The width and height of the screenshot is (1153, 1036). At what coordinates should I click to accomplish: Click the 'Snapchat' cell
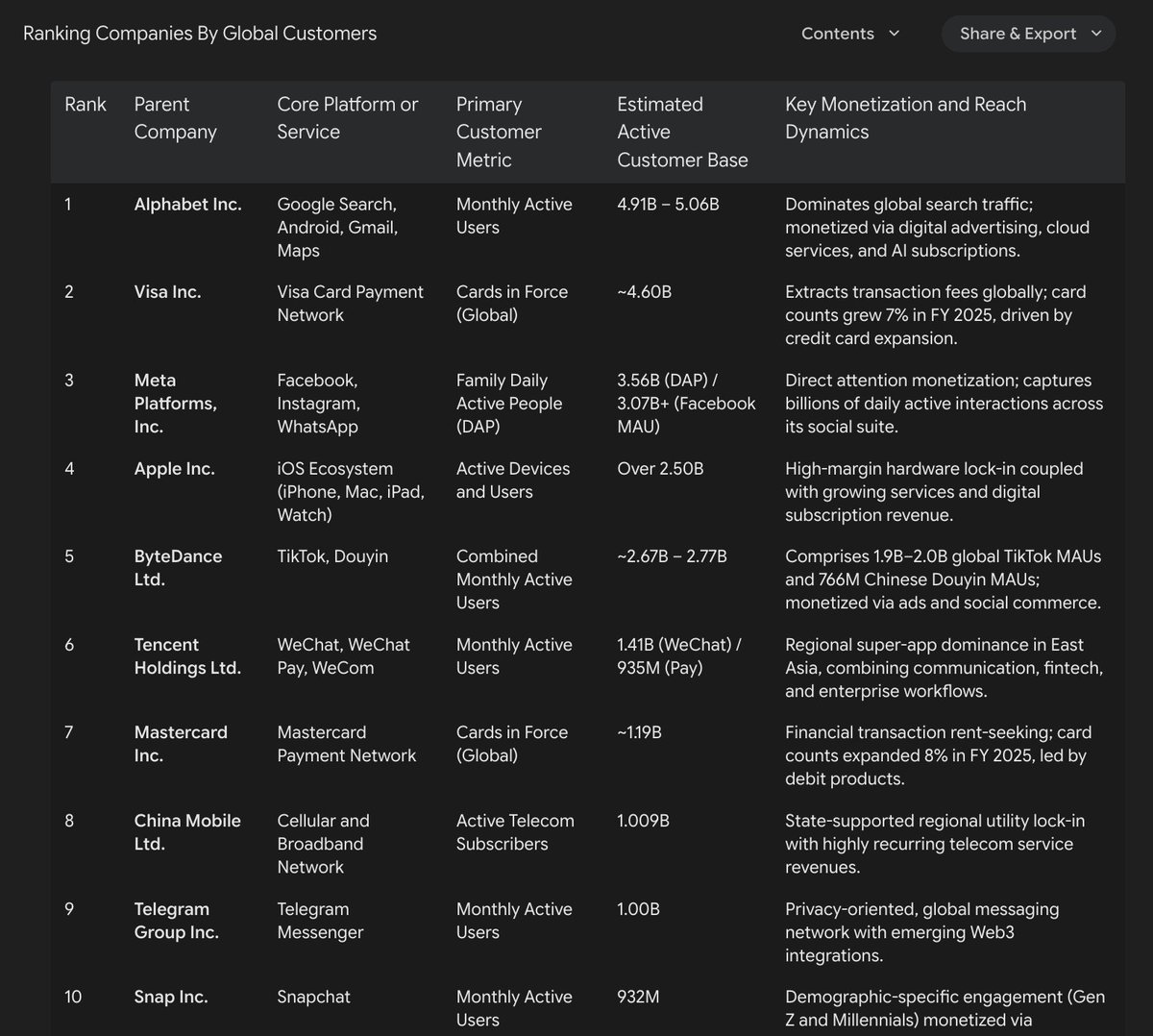point(314,998)
